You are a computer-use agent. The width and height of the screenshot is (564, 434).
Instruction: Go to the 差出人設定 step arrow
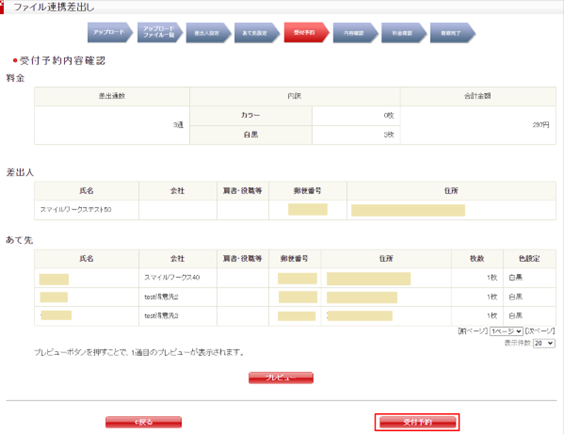(208, 33)
